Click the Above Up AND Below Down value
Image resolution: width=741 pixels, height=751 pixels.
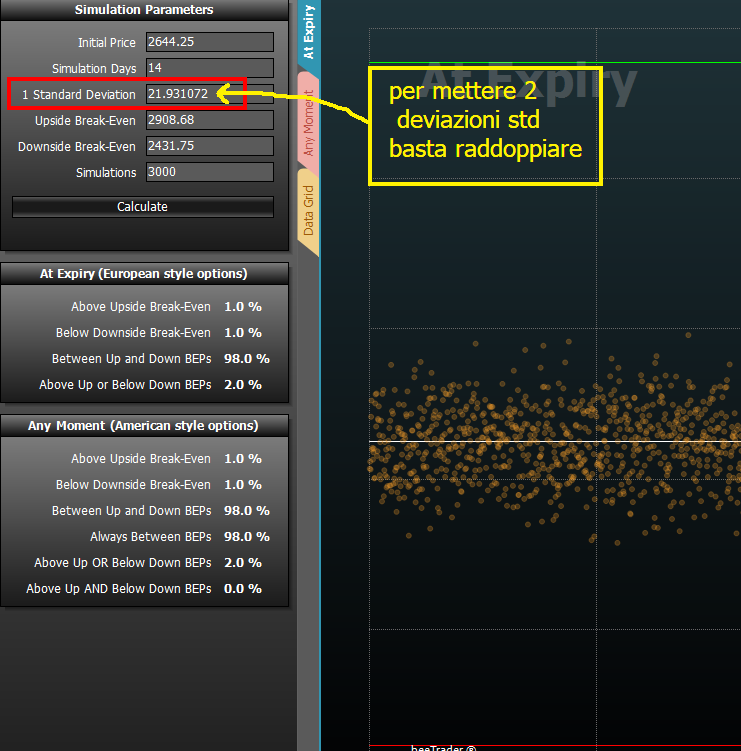pyautogui.click(x=243, y=589)
